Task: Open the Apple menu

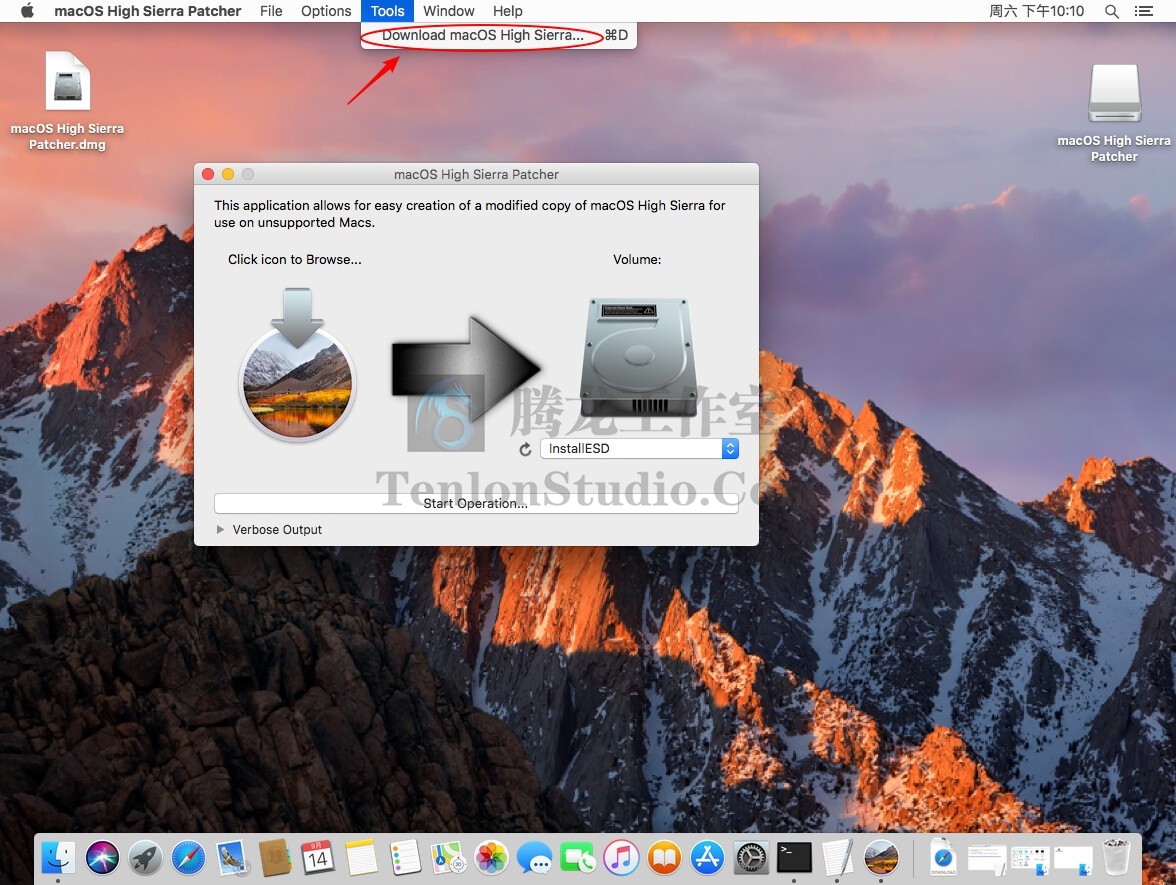Action: point(27,10)
